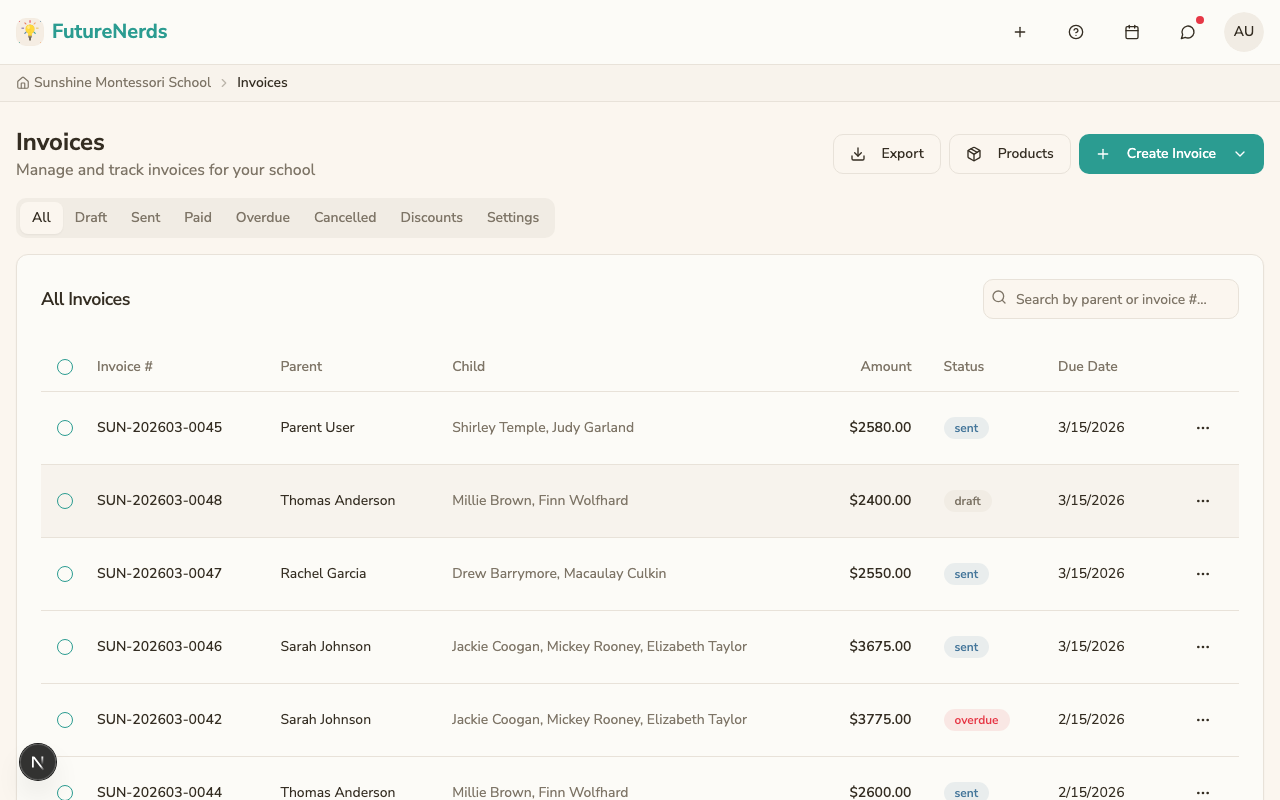Select all invoices using the header circle
1280x800 pixels.
coord(65,366)
